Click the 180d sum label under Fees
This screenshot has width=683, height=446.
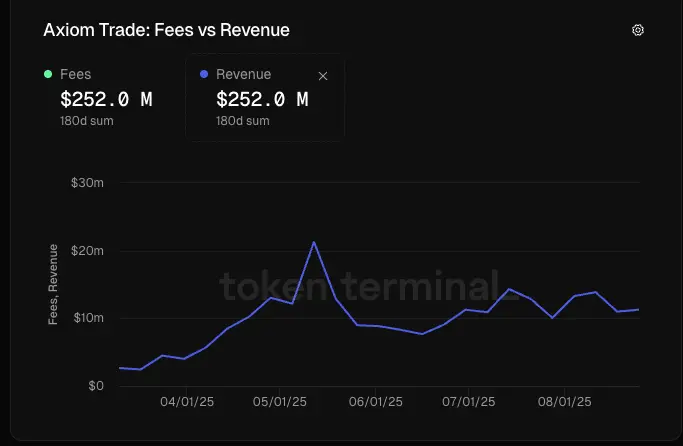pos(87,121)
